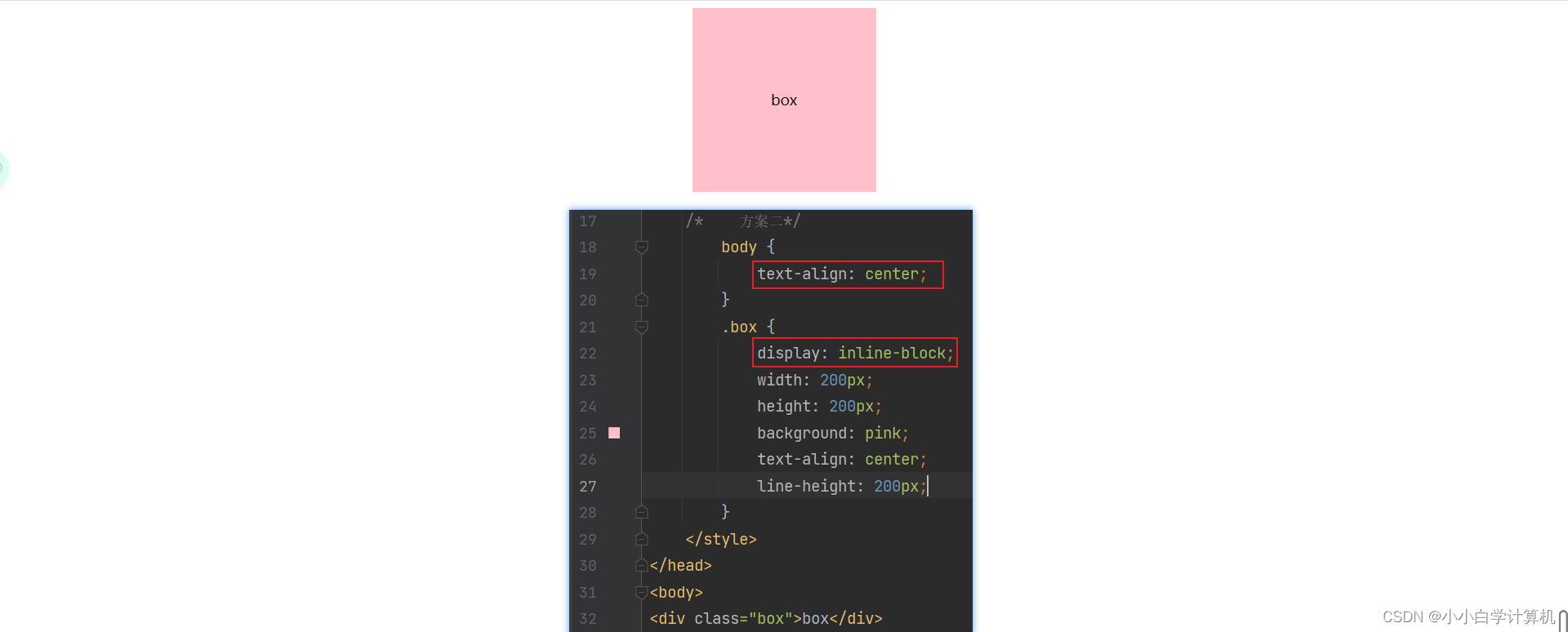Click the fold end marker on line 28

[x=642, y=513]
